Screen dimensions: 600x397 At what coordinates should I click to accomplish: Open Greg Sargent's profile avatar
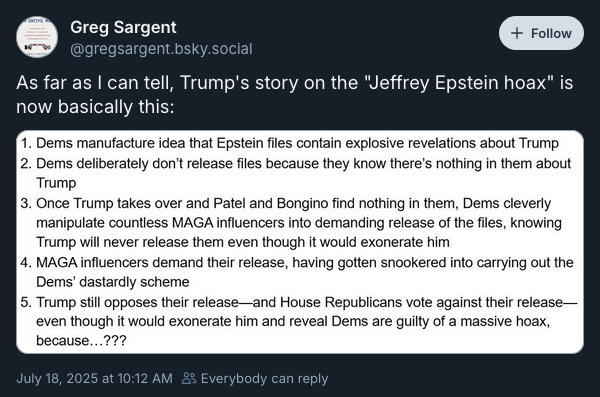coord(37,37)
